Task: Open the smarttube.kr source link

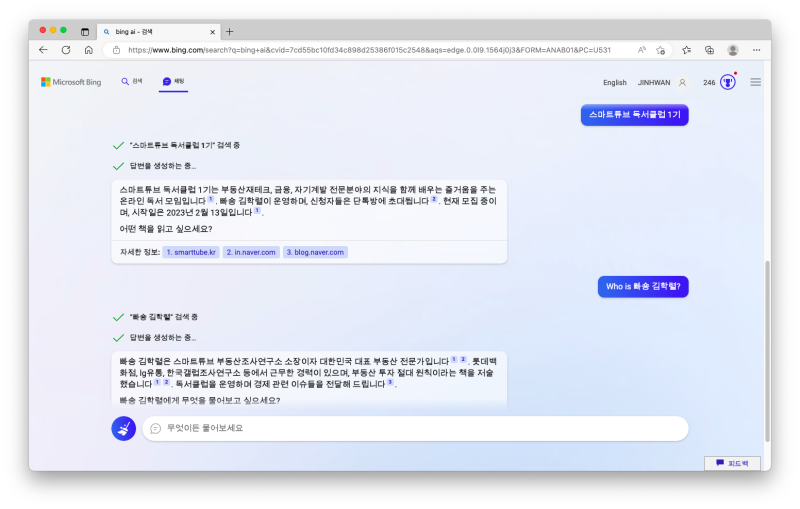Action: (x=191, y=252)
